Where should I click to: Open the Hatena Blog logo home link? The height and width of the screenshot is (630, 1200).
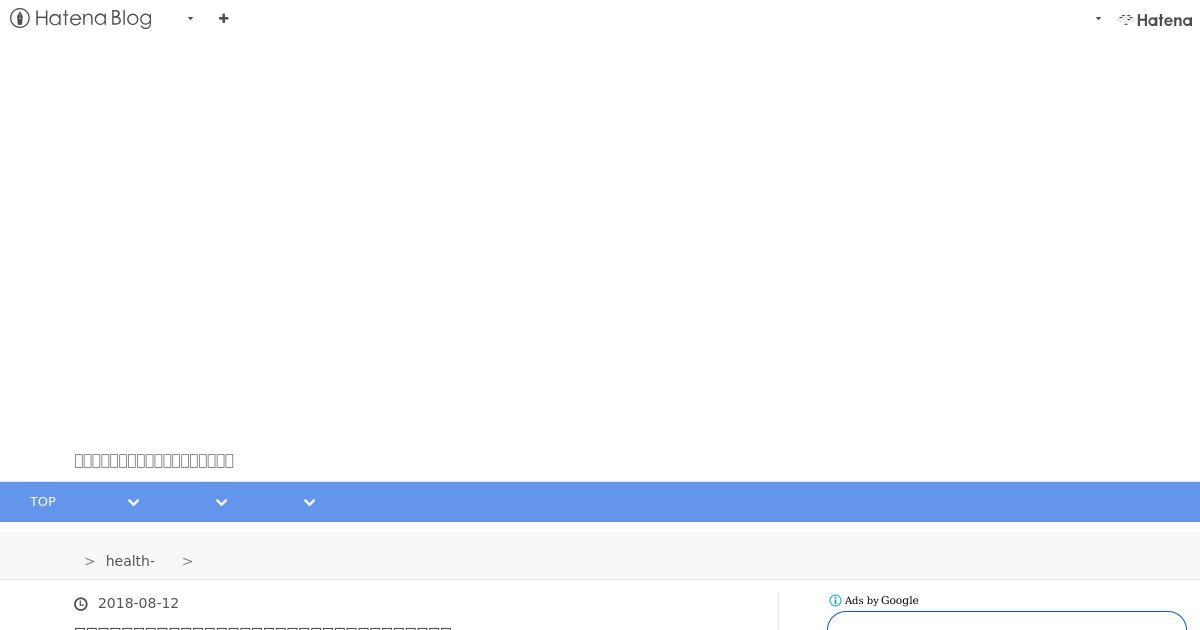(x=81, y=18)
